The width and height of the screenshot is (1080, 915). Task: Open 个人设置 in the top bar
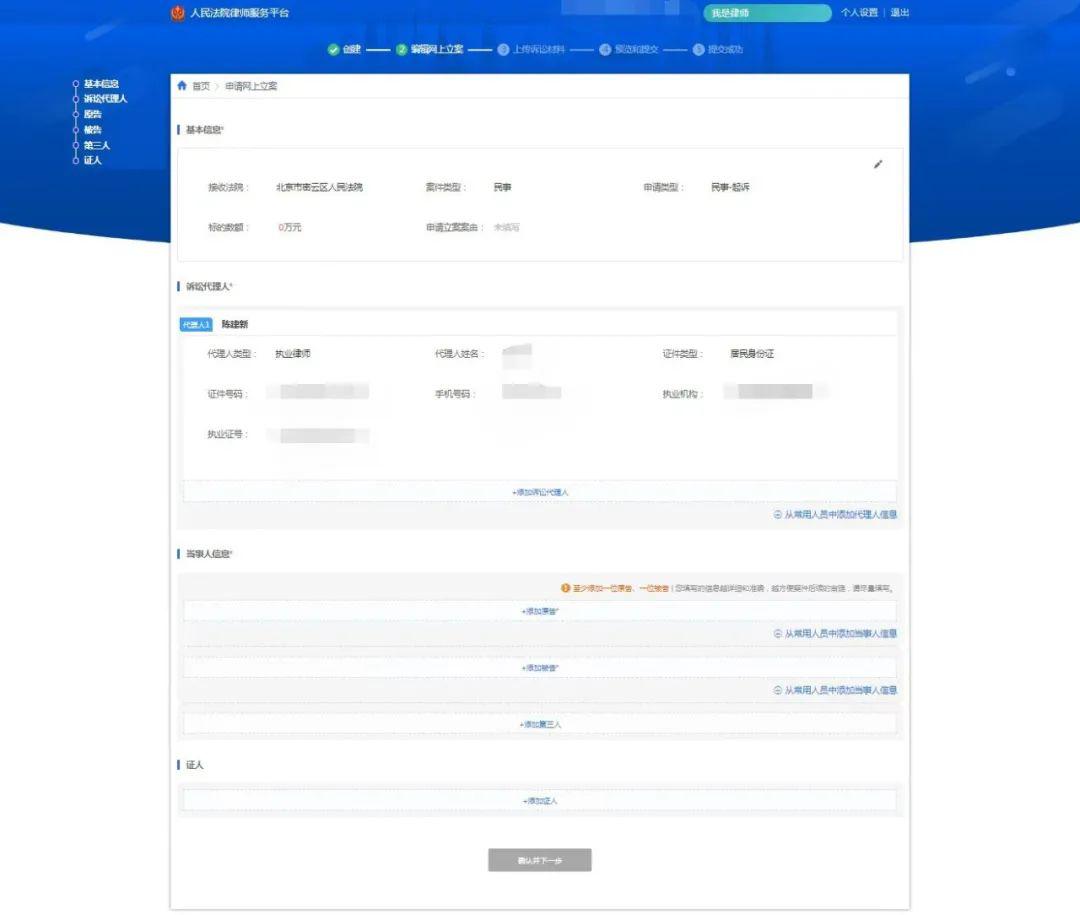pyautogui.click(x=859, y=12)
